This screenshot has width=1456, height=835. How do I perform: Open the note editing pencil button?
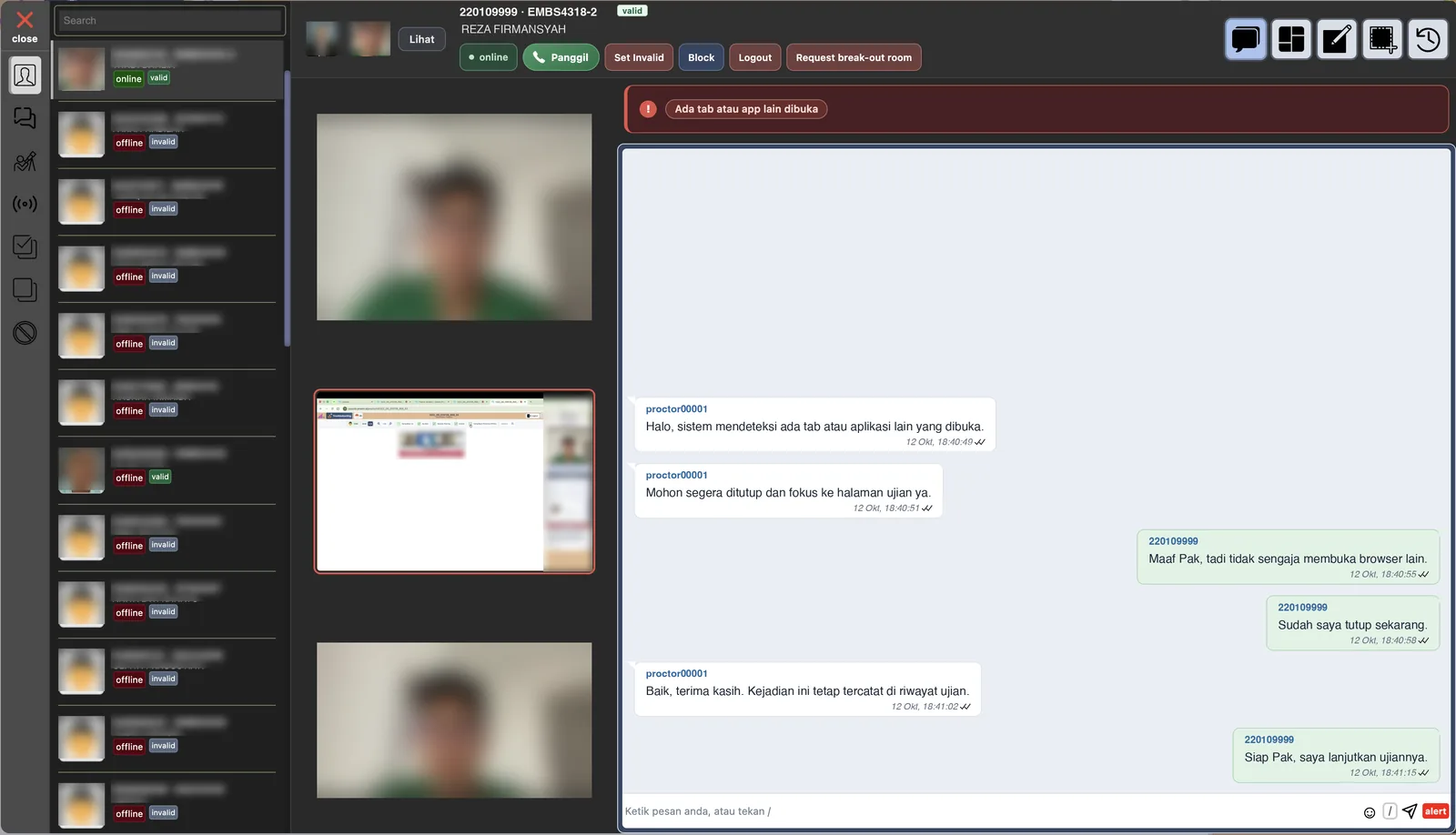coord(1337,39)
